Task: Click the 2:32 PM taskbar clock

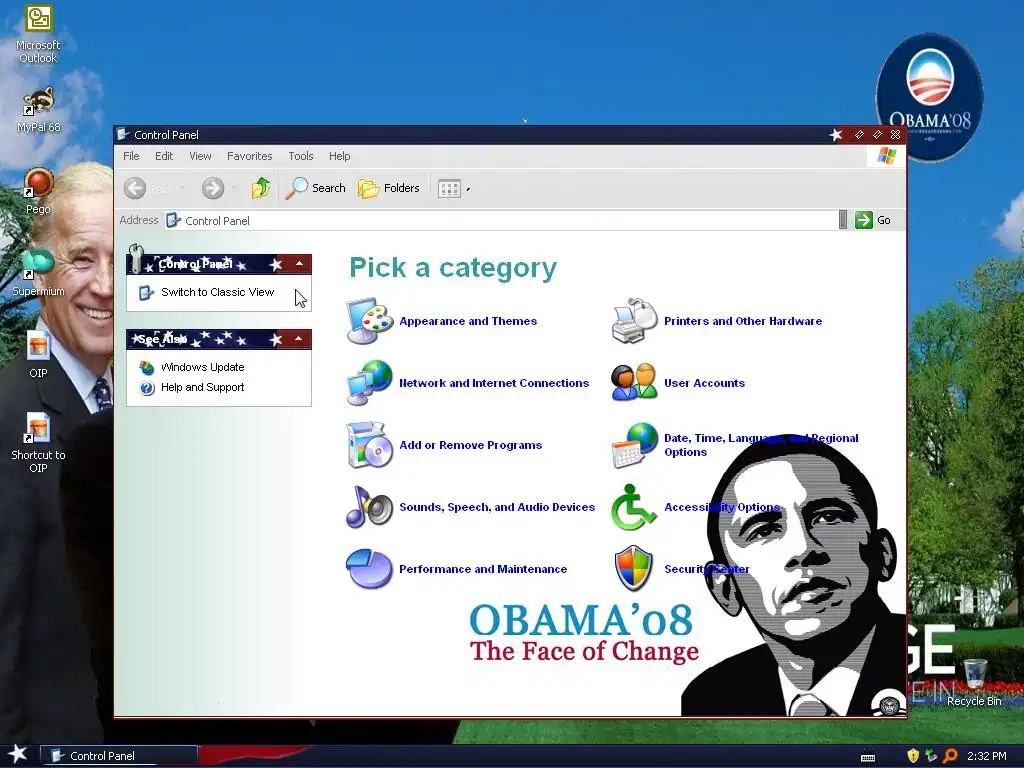Action: point(987,756)
